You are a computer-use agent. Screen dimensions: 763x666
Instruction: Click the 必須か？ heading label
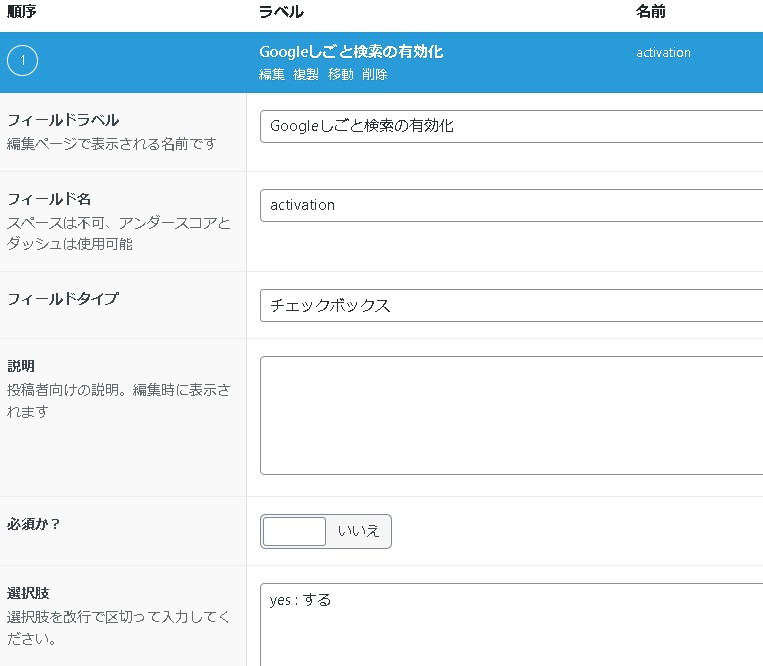pos(34,524)
